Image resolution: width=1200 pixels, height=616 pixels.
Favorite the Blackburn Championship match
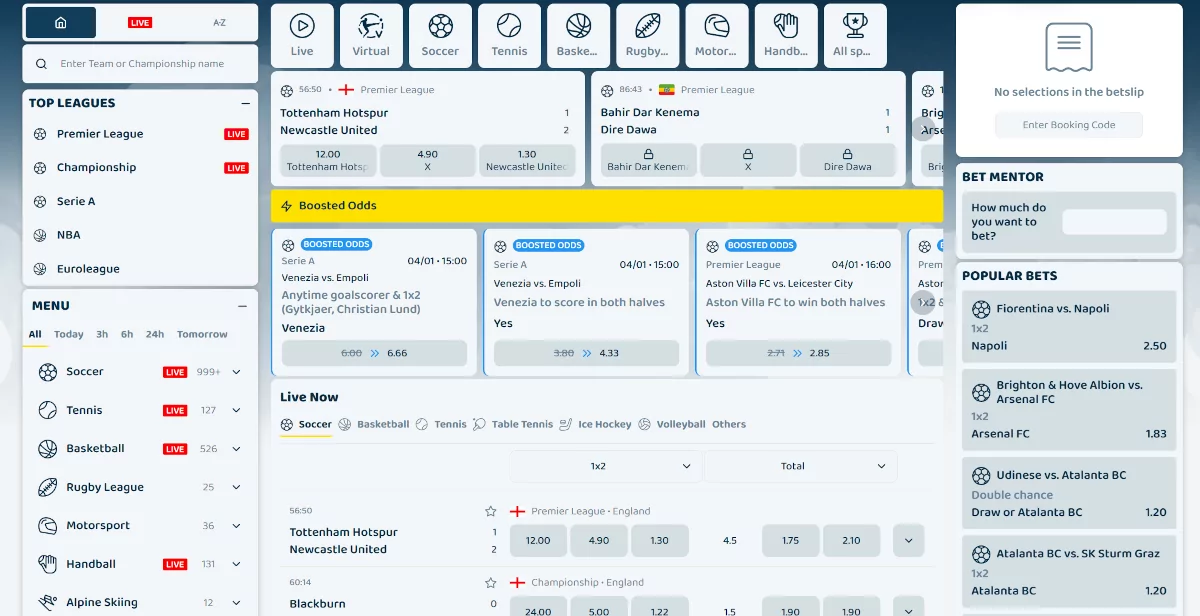[490, 582]
